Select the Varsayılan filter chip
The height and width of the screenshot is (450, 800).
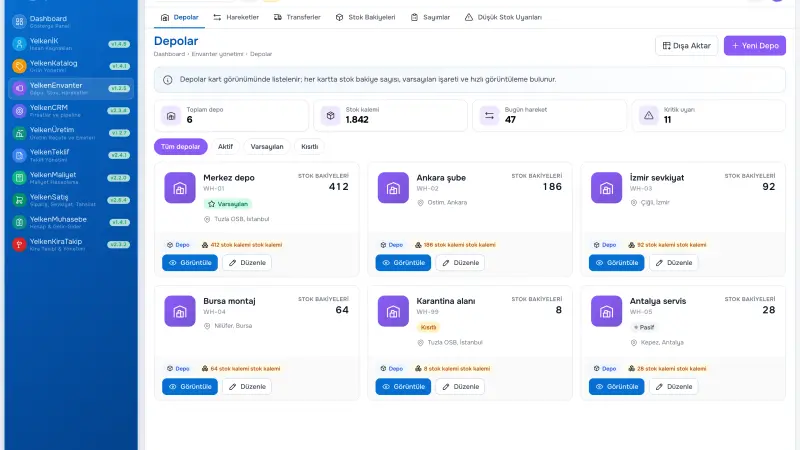(x=267, y=146)
